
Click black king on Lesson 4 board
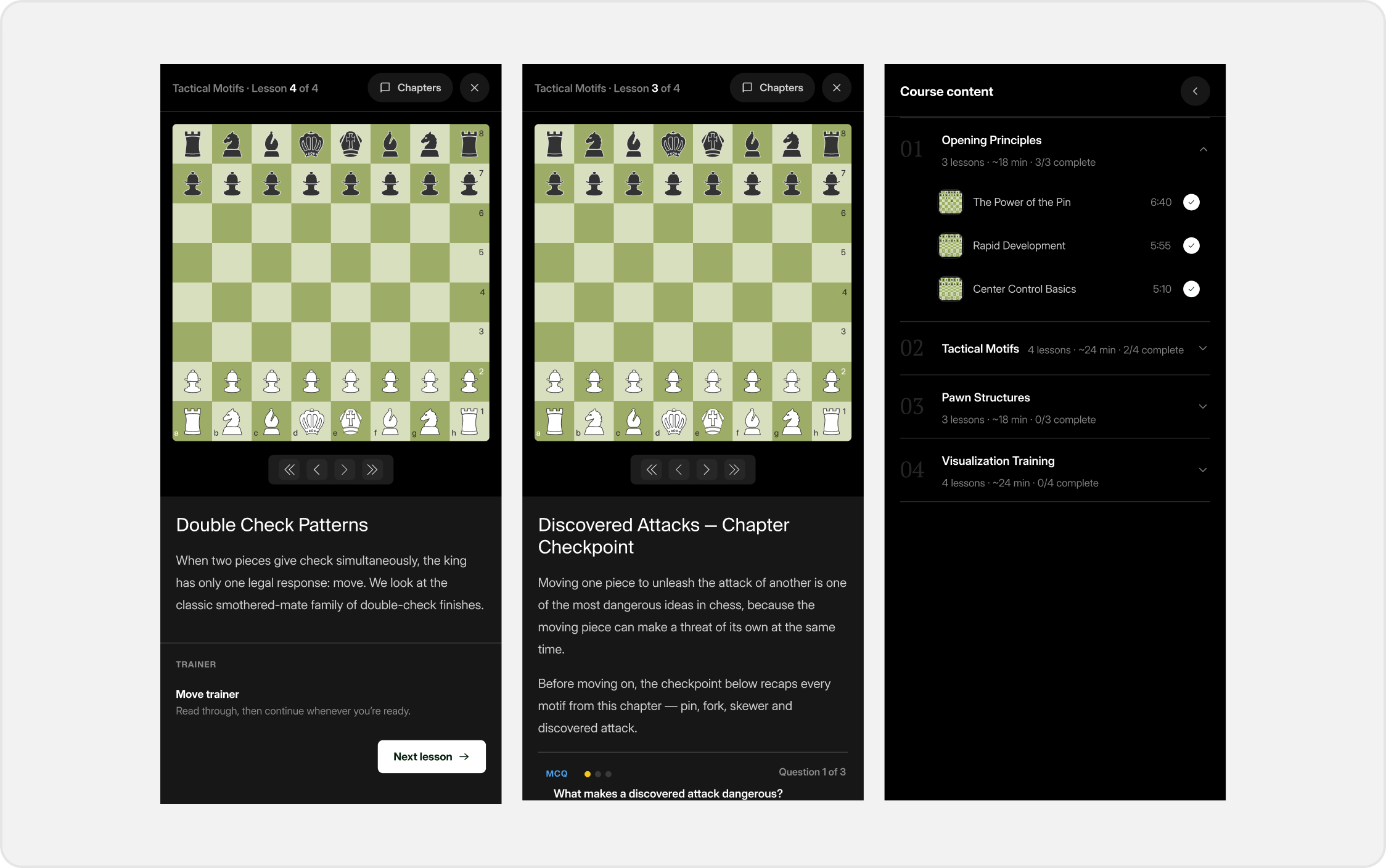click(x=351, y=144)
